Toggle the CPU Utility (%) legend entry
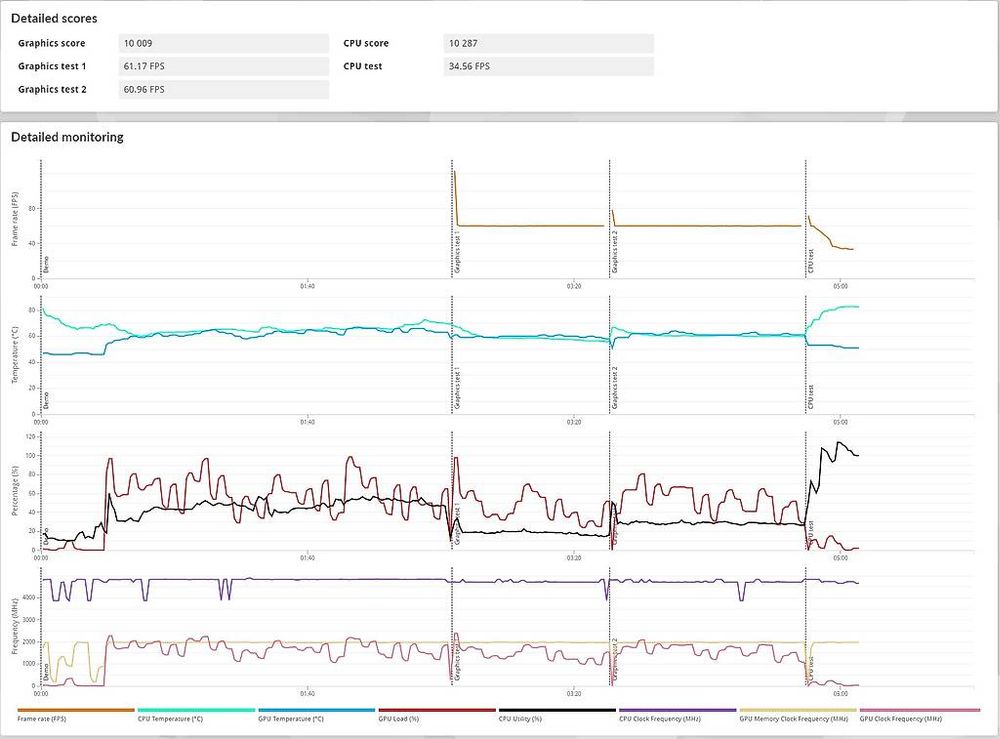Image resolution: width=1000 pixels, height=739 pixels. coord(557,715)
